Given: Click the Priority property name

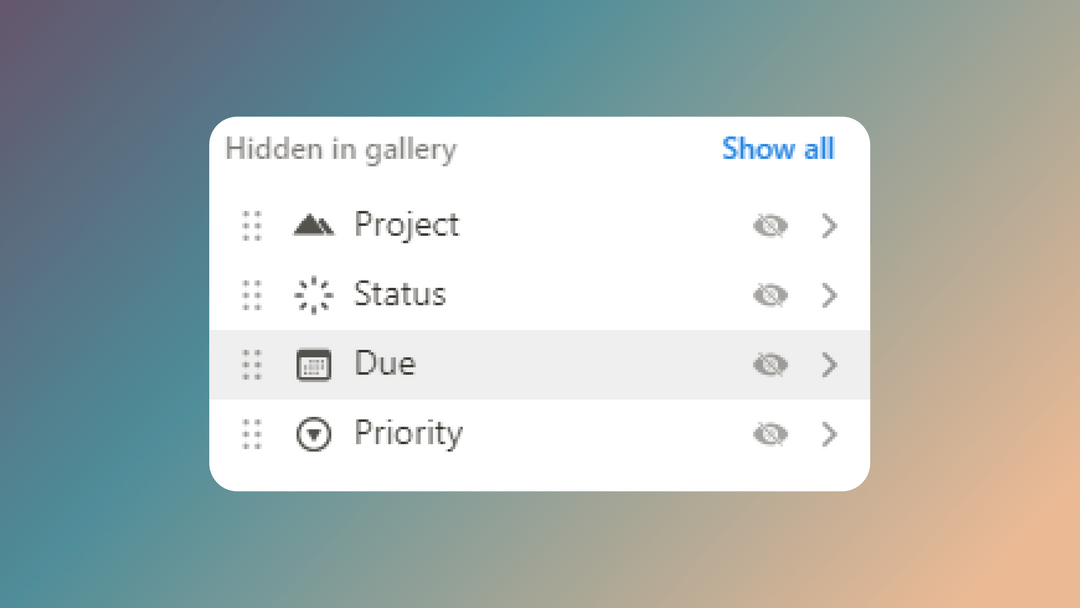Looking at the screenshot, I should 408,434.
